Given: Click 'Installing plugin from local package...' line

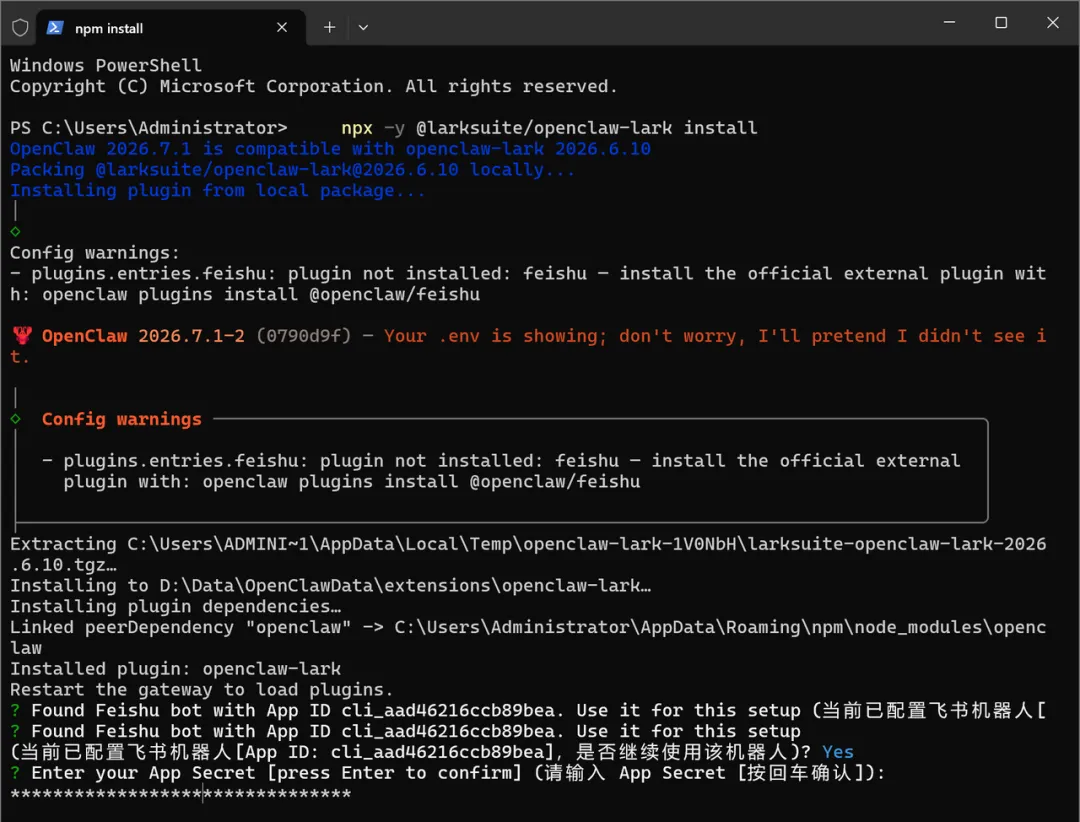Looking at the screenshot, I should 218,191.
